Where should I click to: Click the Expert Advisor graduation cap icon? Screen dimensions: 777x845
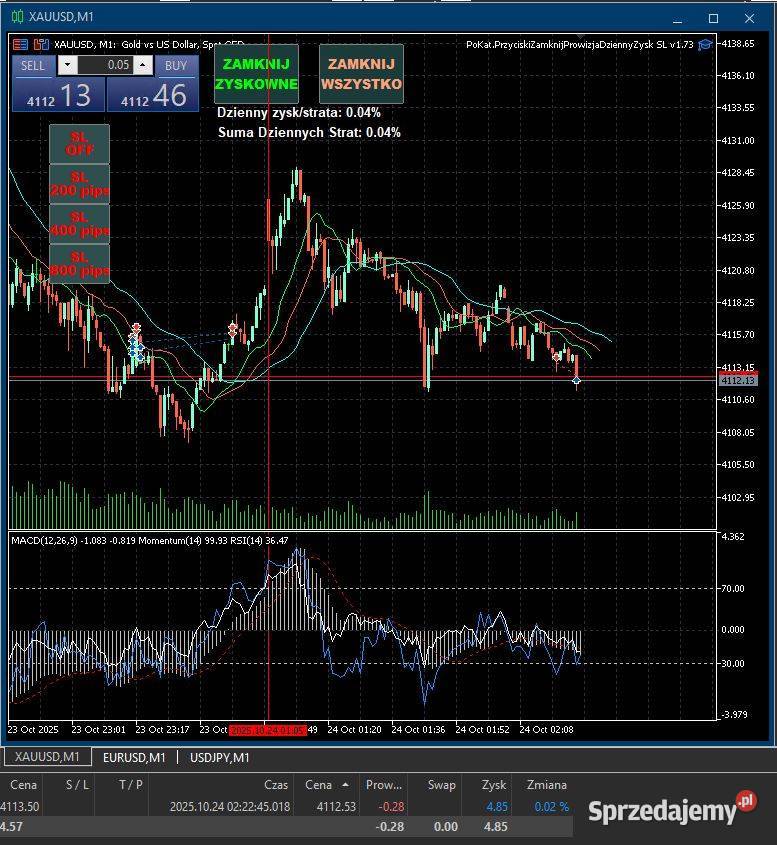pyautogui.click(x=705, y=44)
